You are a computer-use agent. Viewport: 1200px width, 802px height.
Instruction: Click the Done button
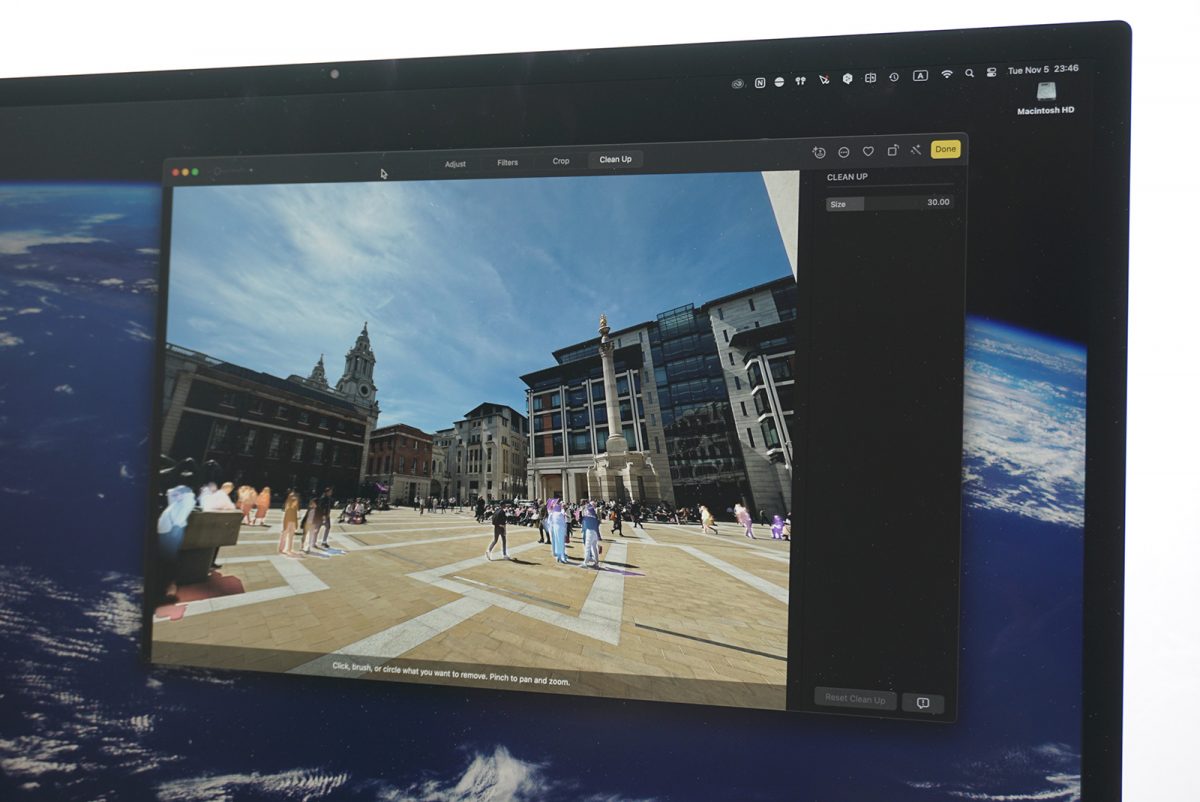click(x=945, y=149)
